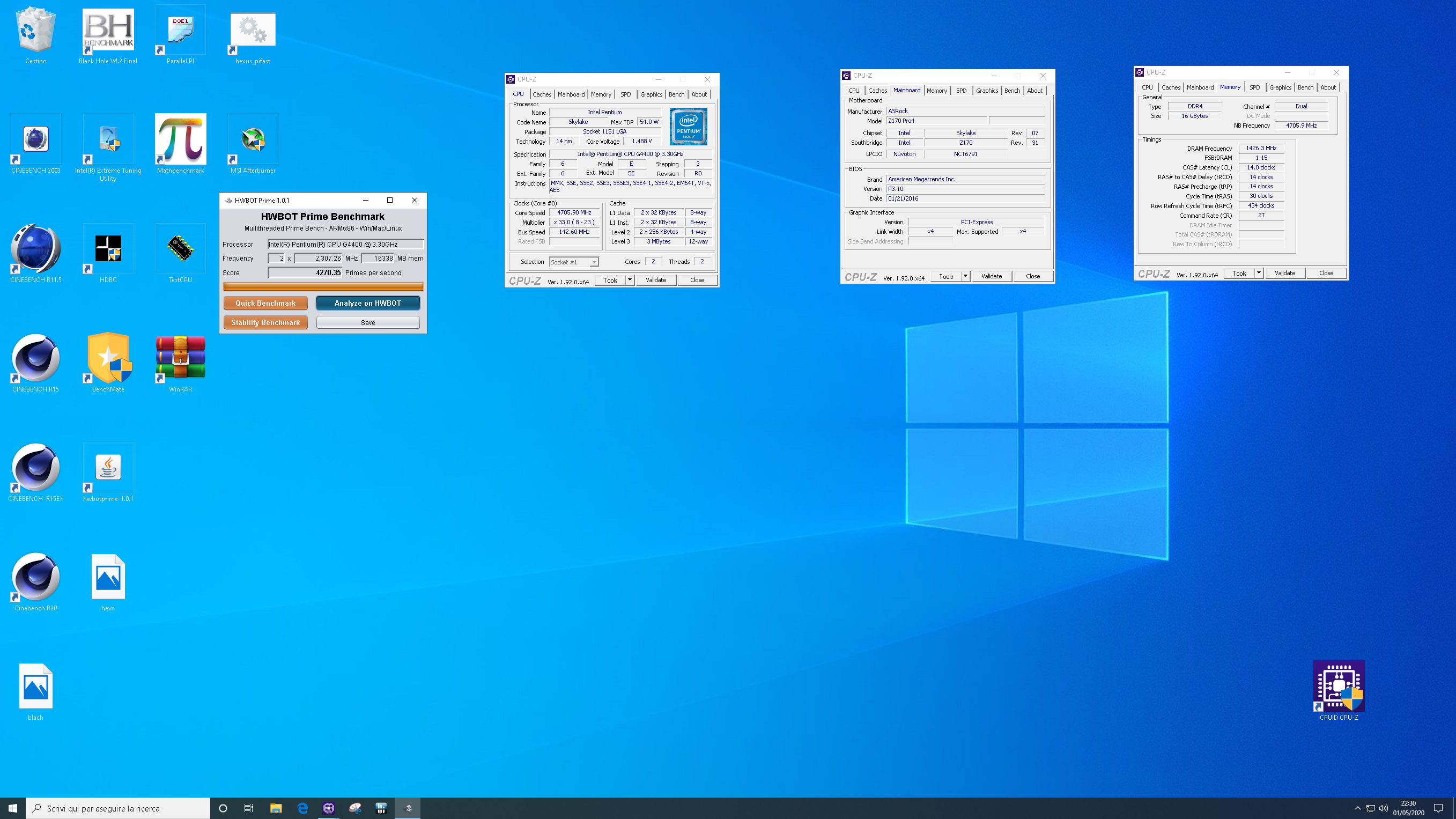This screenshot has width=1456, height=819.
Task: Click Analyze on HWBOT button
Action: pyautogui.click(x=368, y=303)
